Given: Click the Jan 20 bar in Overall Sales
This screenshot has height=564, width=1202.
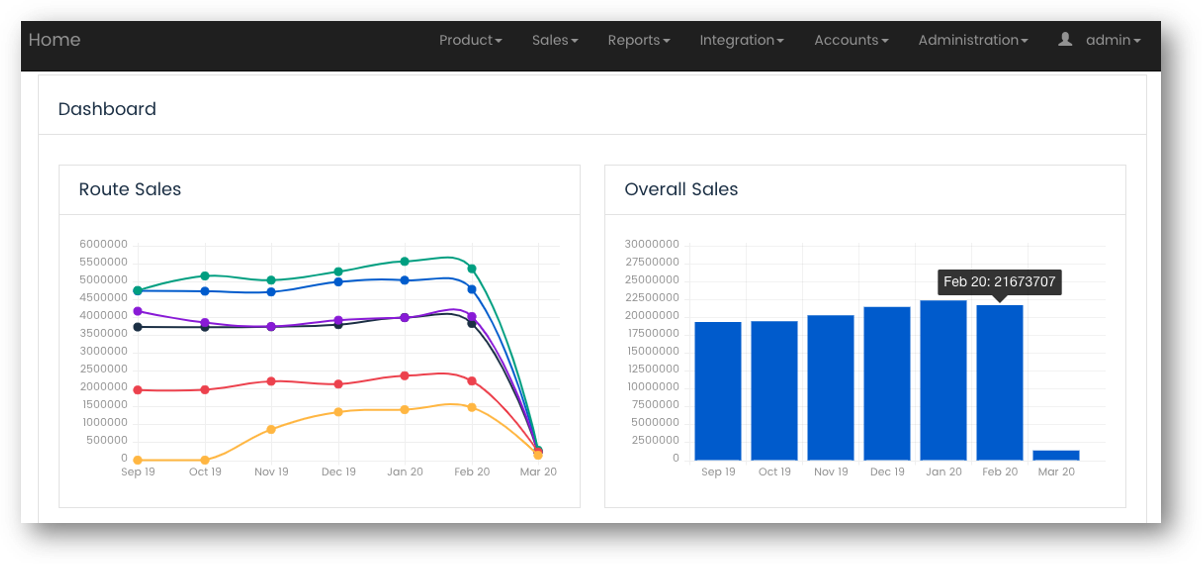Looking at the screenshot, I should [943, 380].
